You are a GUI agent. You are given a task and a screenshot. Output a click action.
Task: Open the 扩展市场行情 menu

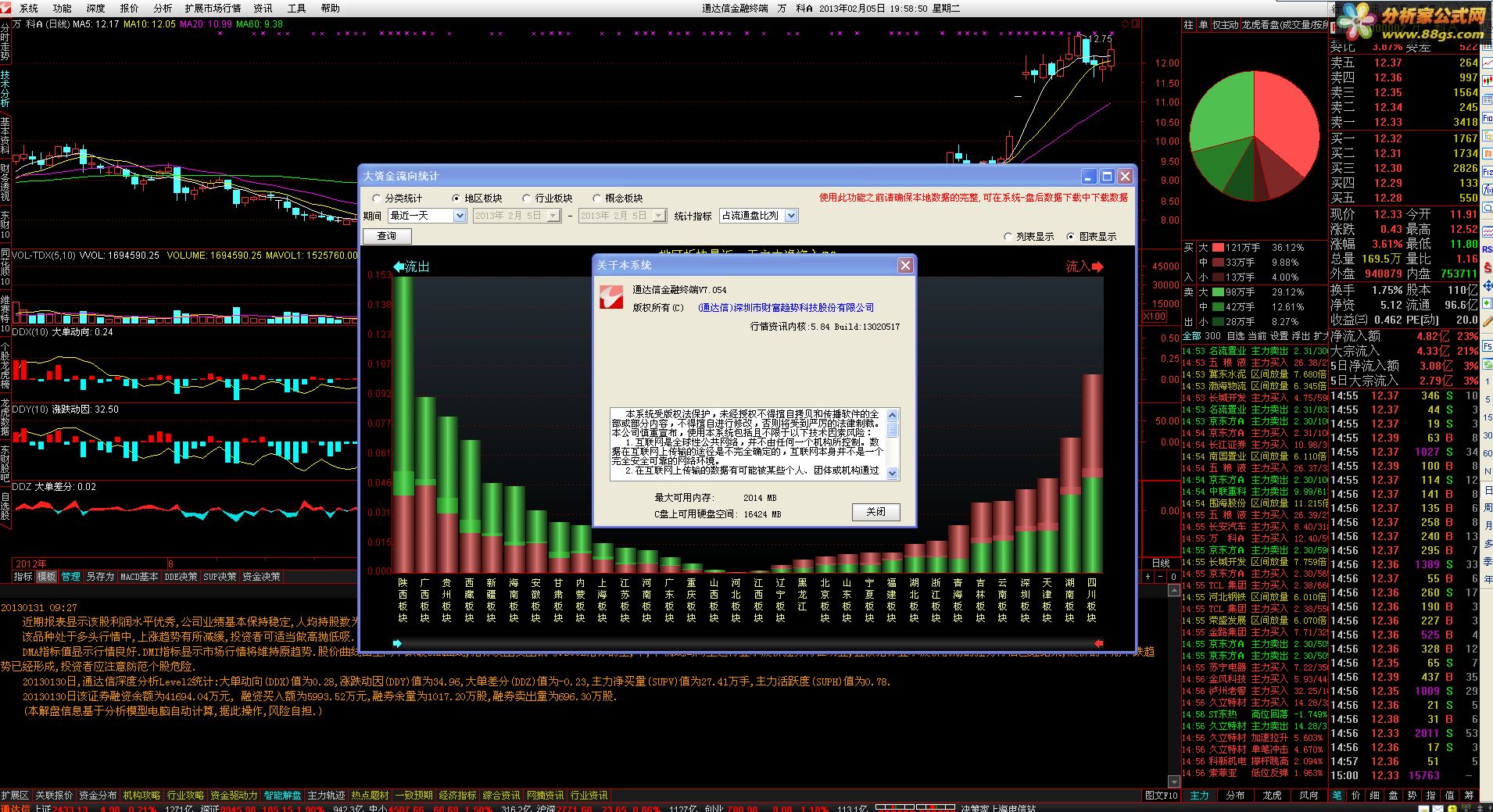point(213,8)
